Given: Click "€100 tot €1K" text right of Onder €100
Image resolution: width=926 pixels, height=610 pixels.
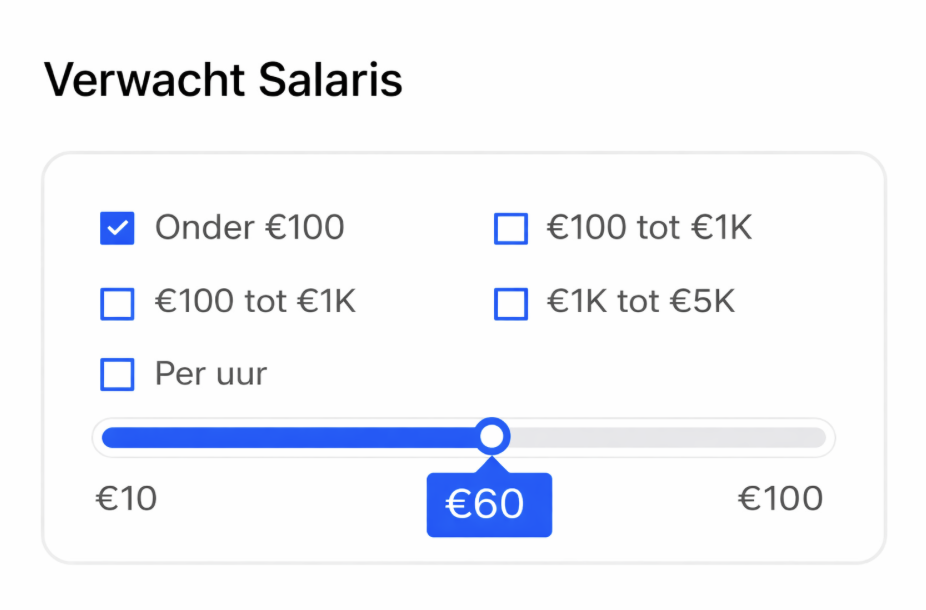Looking at the screenshot, I should [649, 228].
